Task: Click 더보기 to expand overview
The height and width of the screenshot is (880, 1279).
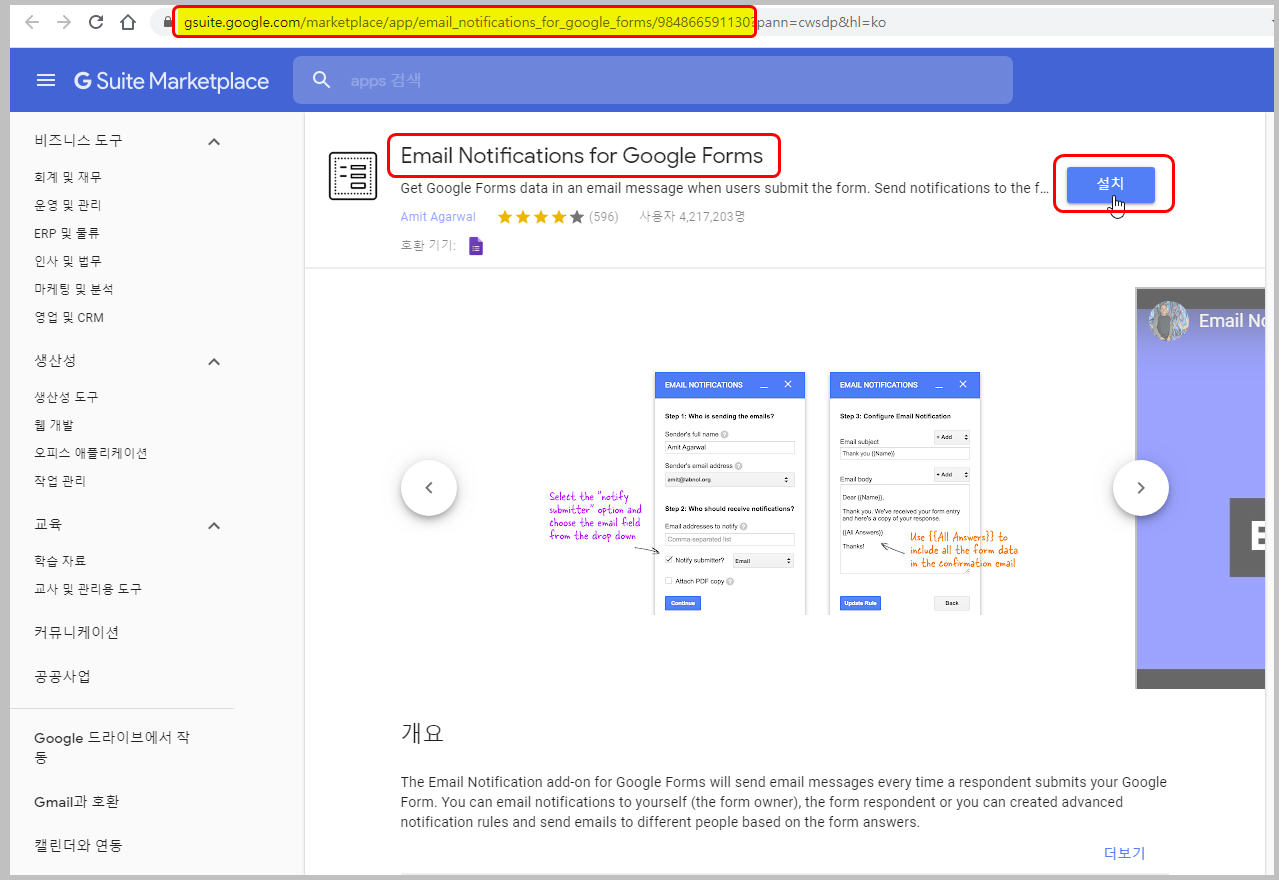Action: coord(1124,853)
